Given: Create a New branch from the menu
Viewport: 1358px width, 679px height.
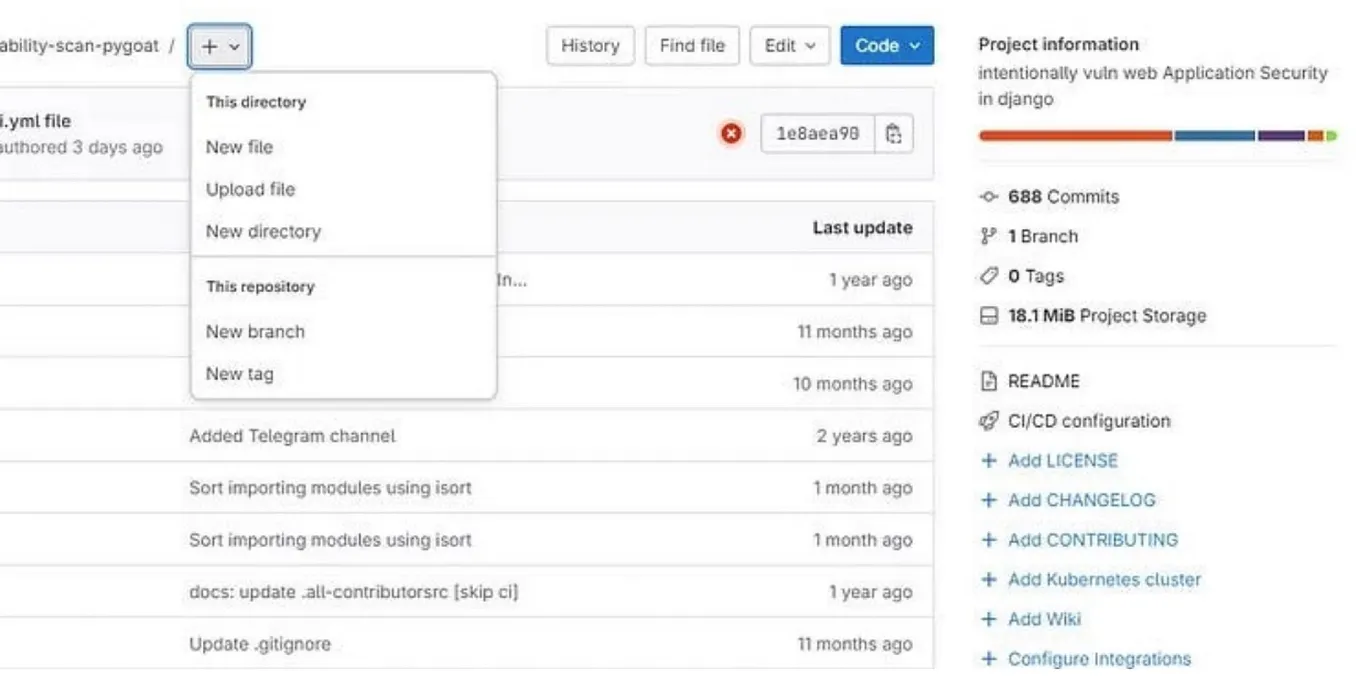Looking at the screenshot, I should coord(254,331).
